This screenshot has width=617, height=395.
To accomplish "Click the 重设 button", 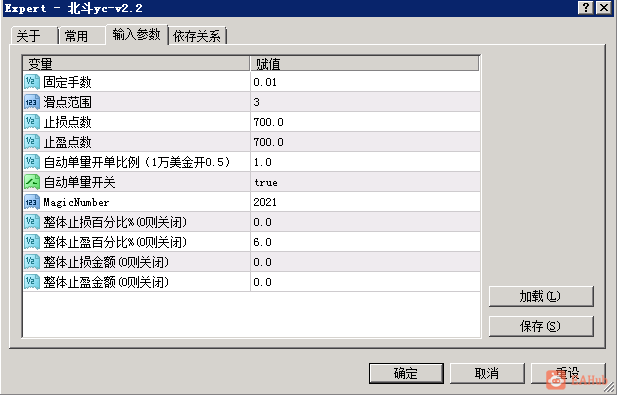I will click(568, 373).
